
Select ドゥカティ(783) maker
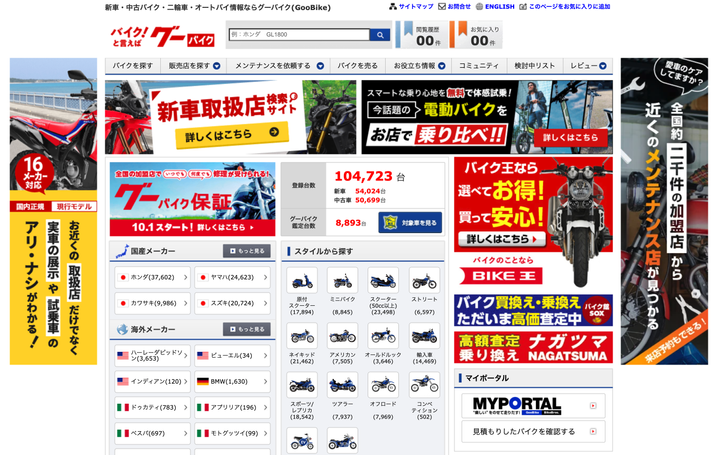point(152,407)
